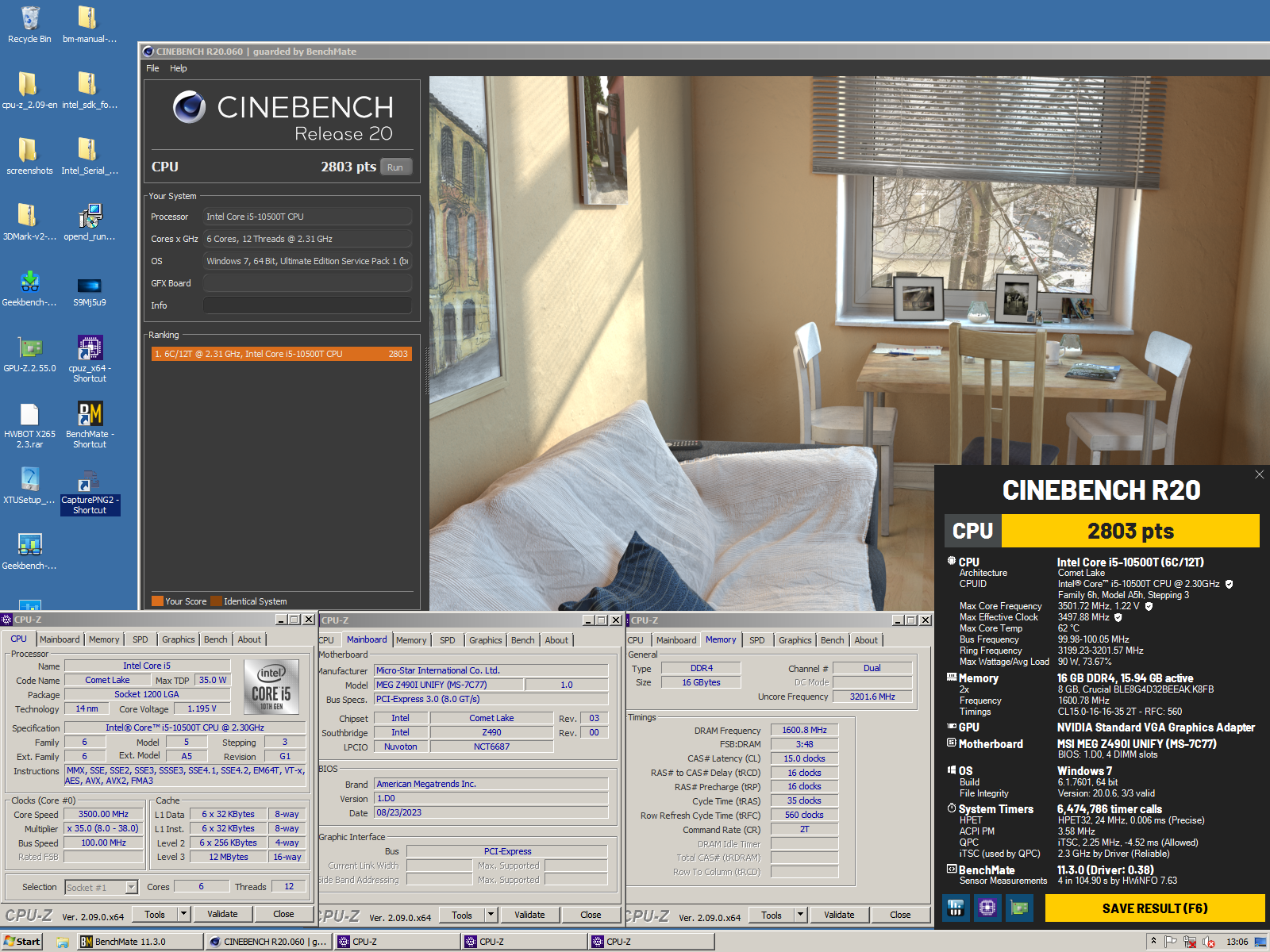Image resolution: width=1270 pixels, height=952 pixels.
Task: Open the 3DMark-v2 archive icon
Action: (29, 221)
